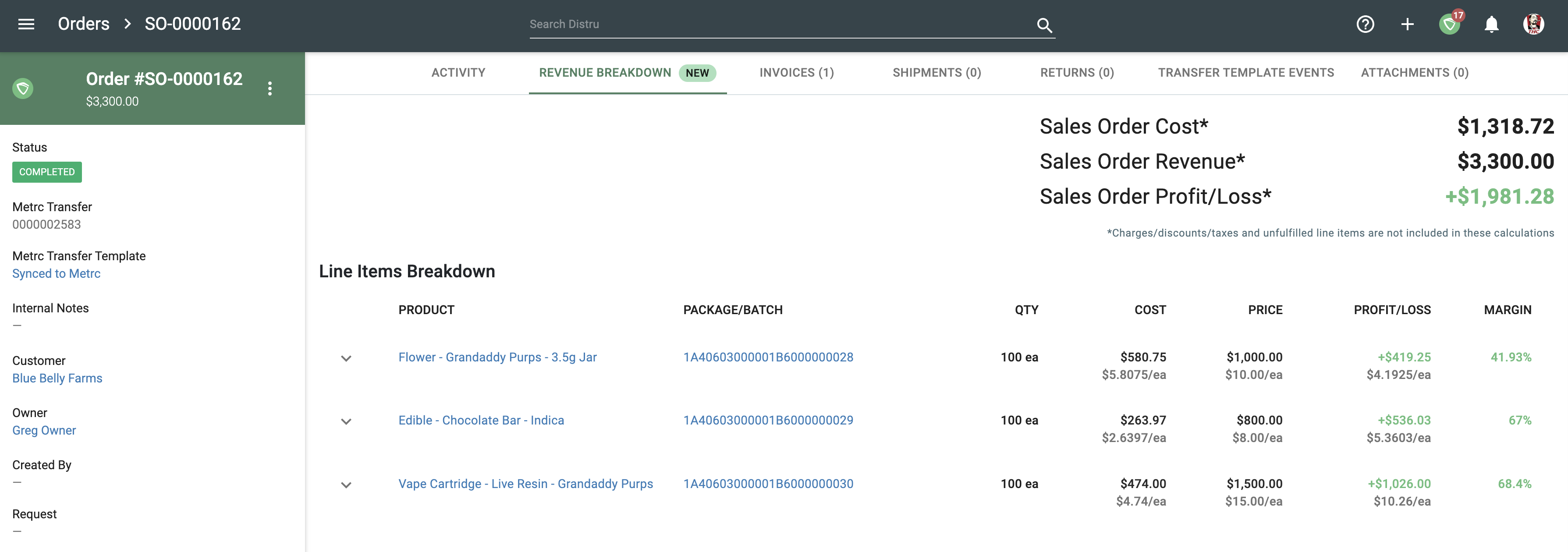Expand the Vape Cartridge line item
Viewport: 1568px width, 552px height.
click(346, 485)
